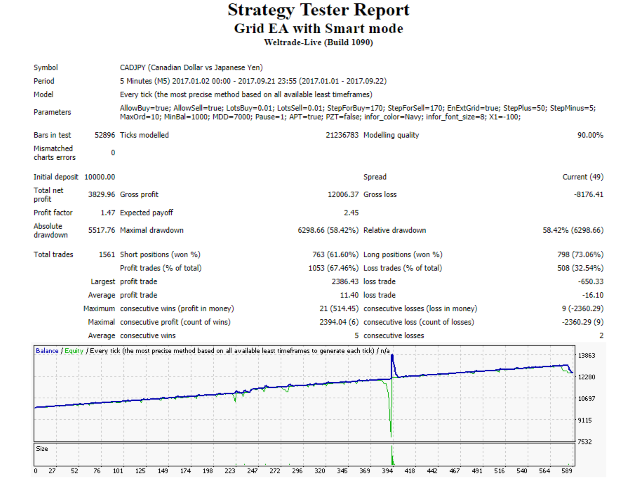Click the 'Spread' label
This screenshot has height=480, width=640.
(x=375, y=177)
